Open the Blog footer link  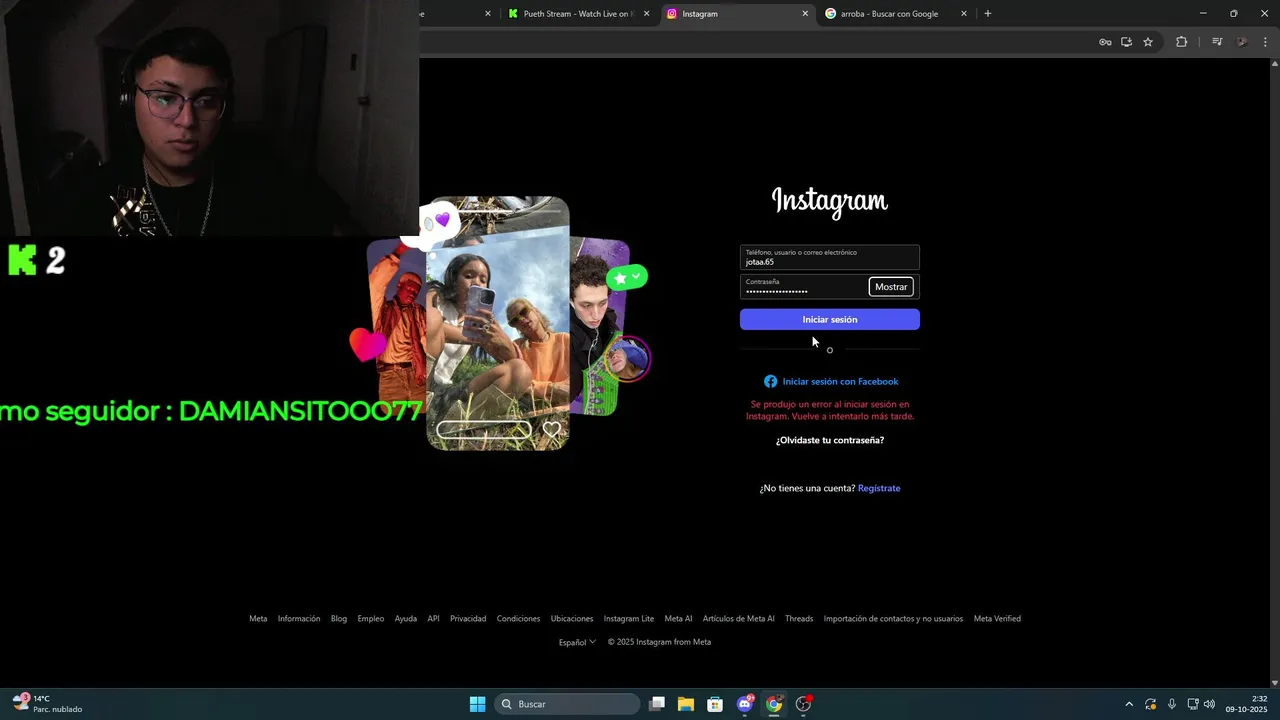[x=339, y=618]
